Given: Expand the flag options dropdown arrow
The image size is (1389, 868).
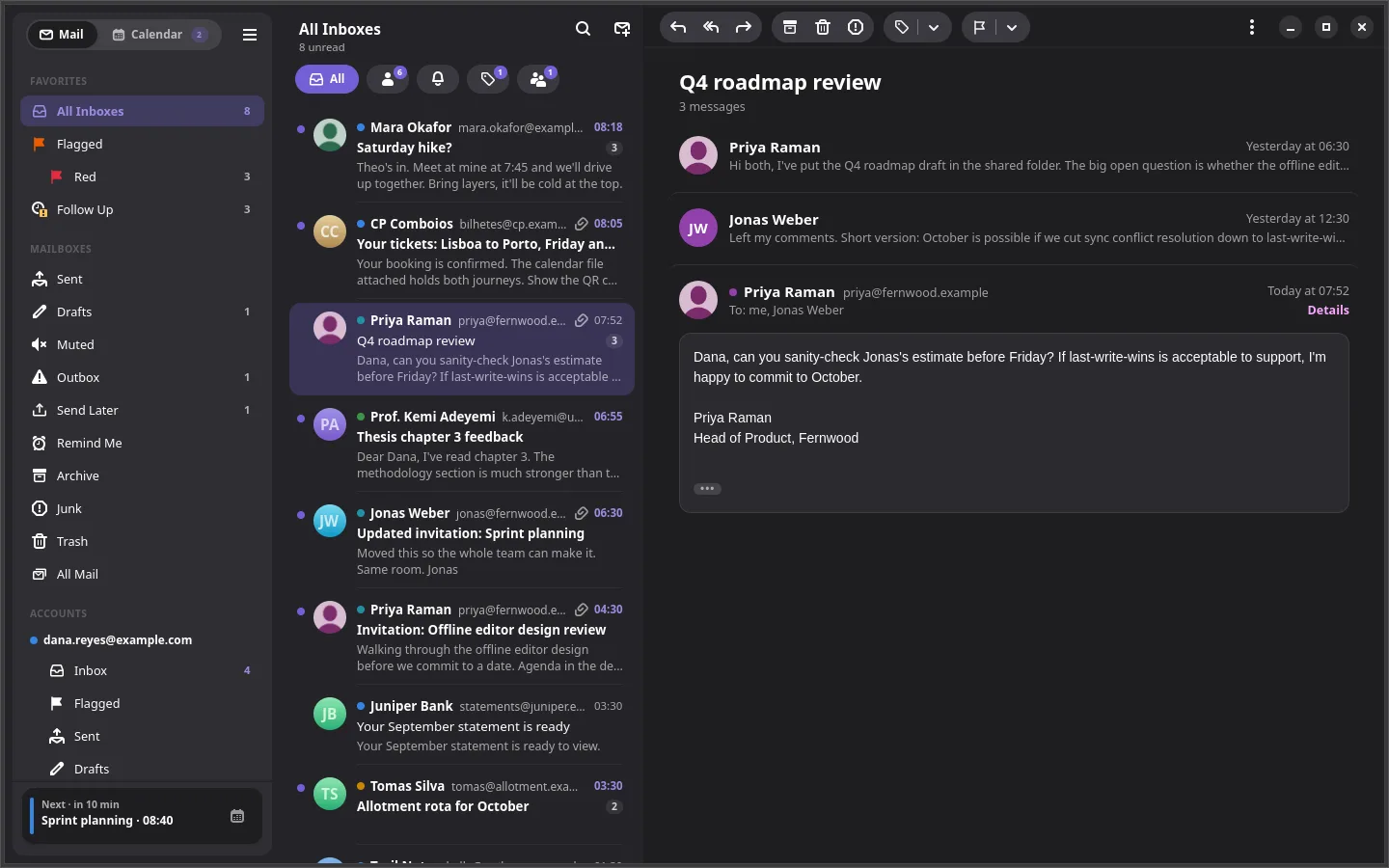Looking at the screenshot, I should click(x=1012, y=27).
